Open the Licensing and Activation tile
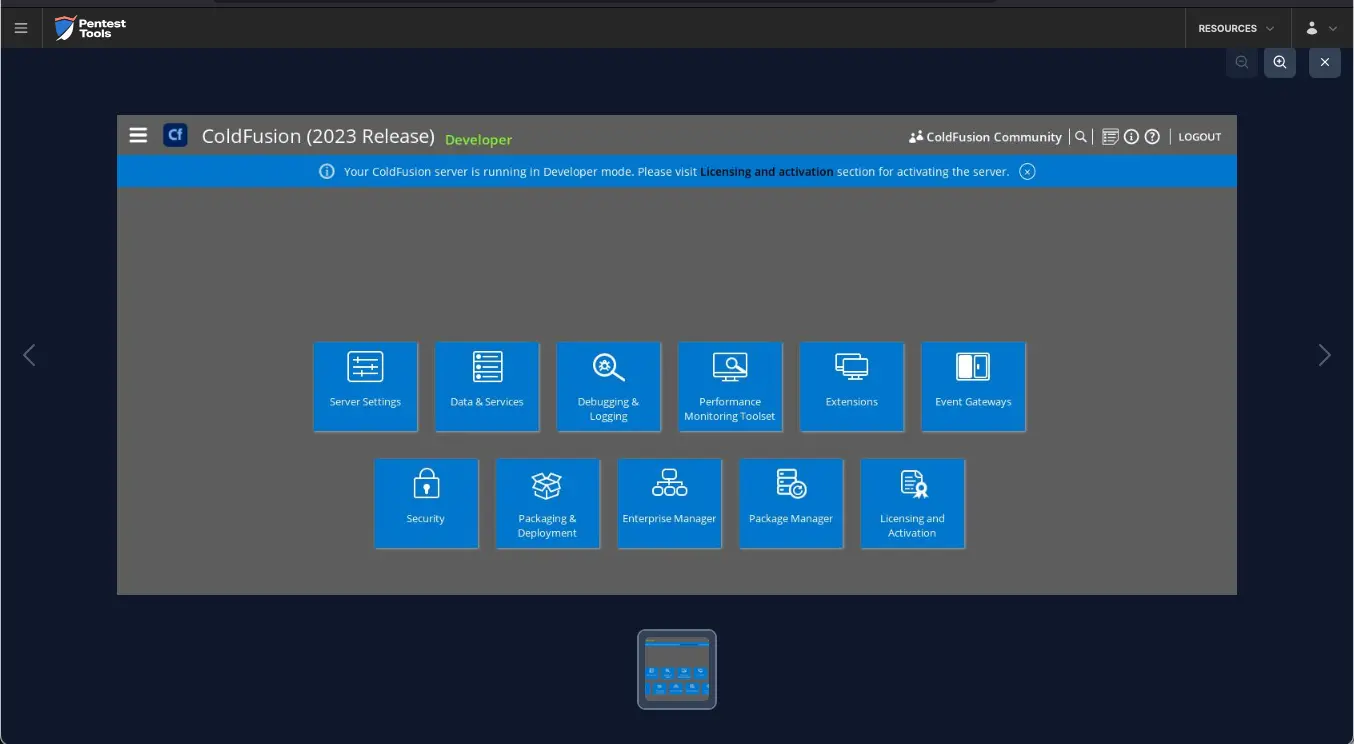This screenshot has width=1354, height=744. click(x=912, y=504)
